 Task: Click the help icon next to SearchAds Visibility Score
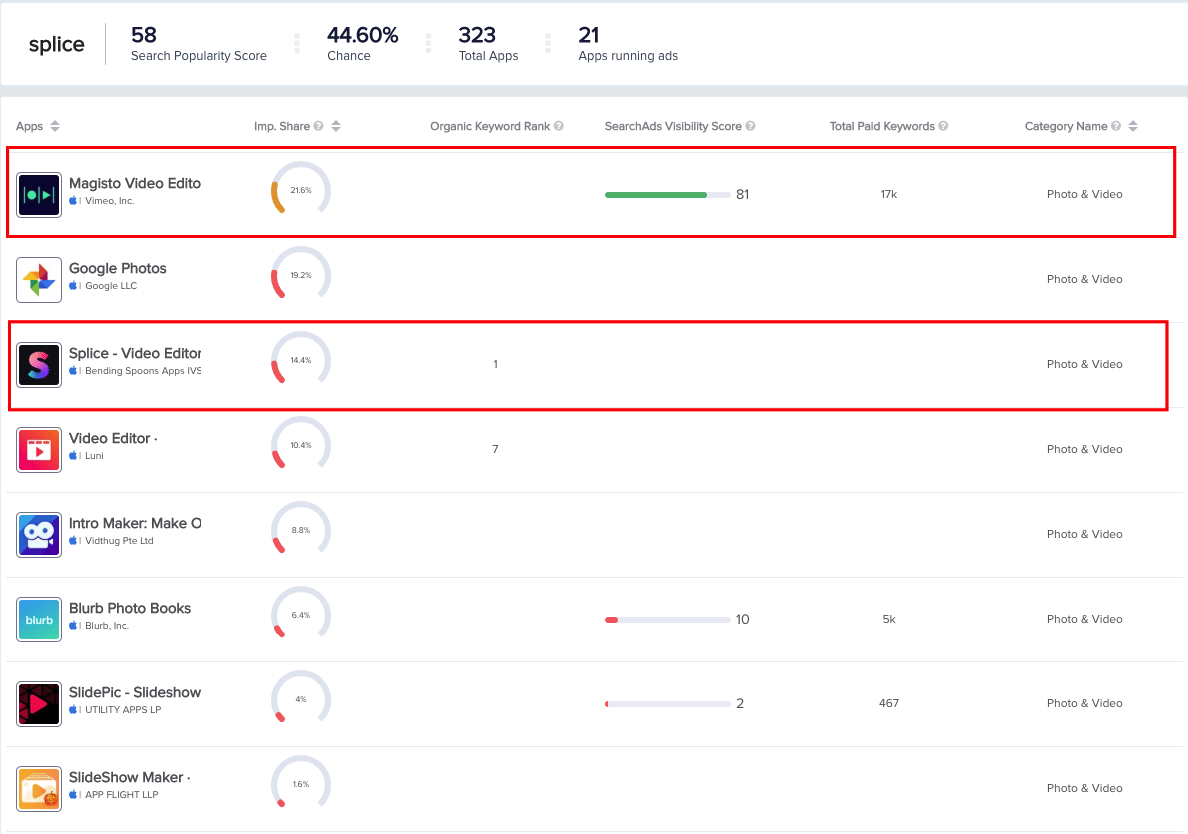750,126
